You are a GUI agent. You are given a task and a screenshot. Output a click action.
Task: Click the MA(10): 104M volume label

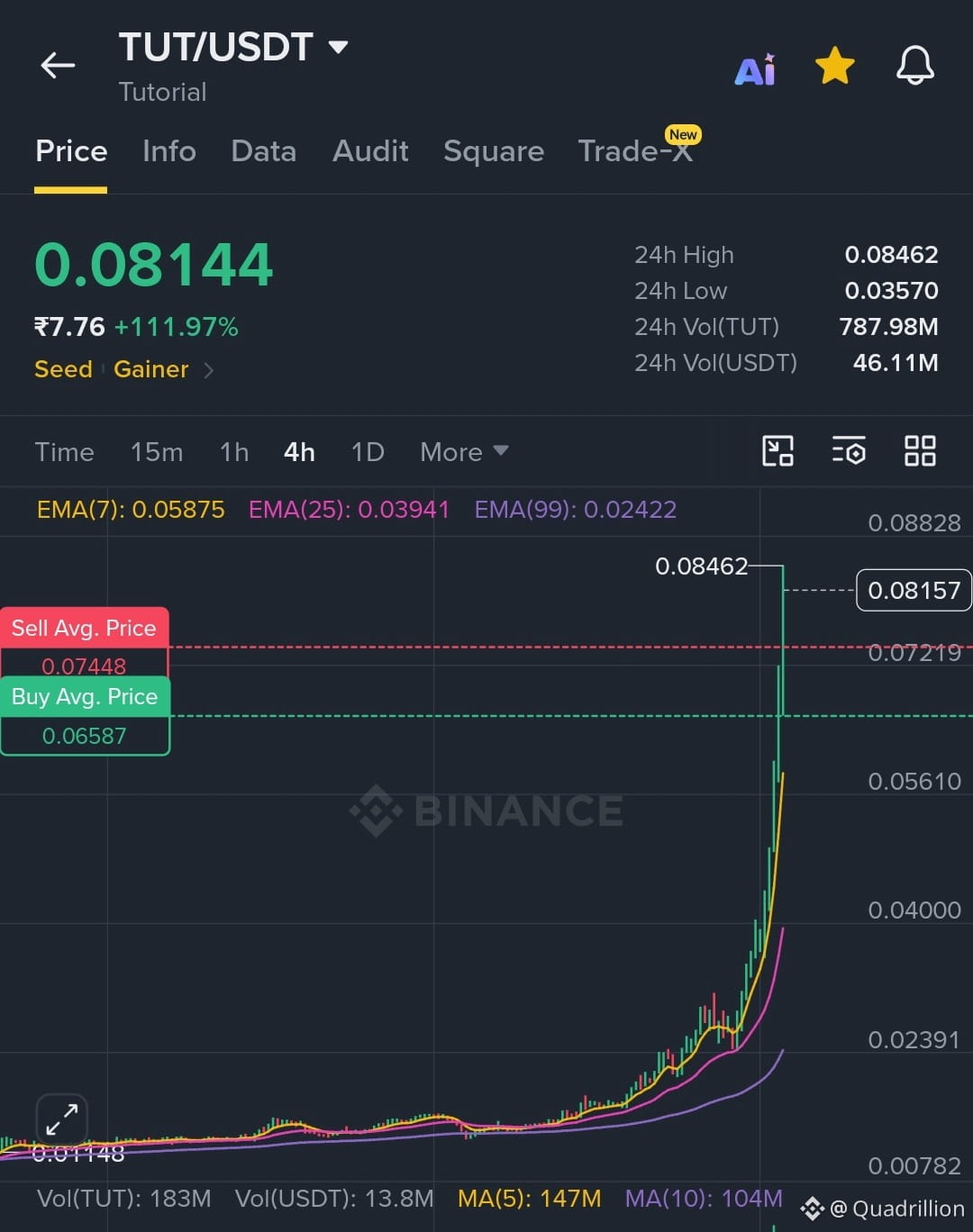[x=704, y=1199]
